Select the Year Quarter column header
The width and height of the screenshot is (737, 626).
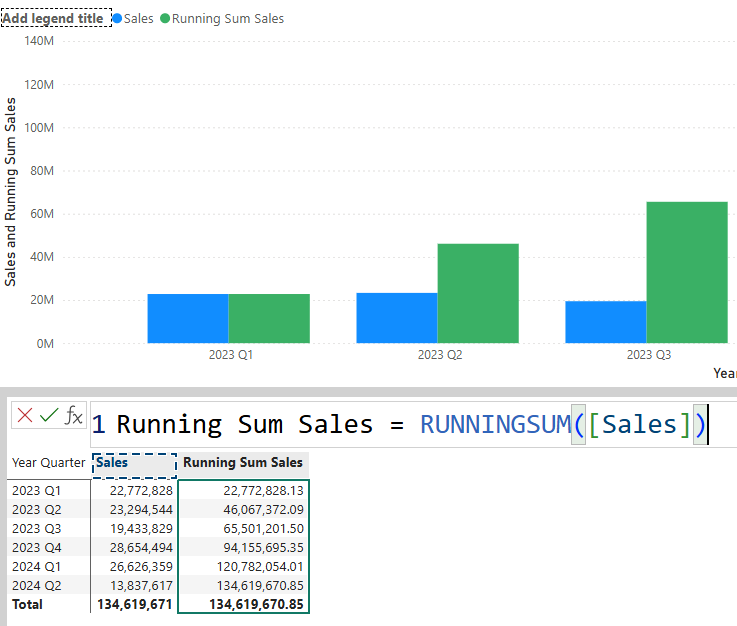pyautogui.click(x=48, y=462)
